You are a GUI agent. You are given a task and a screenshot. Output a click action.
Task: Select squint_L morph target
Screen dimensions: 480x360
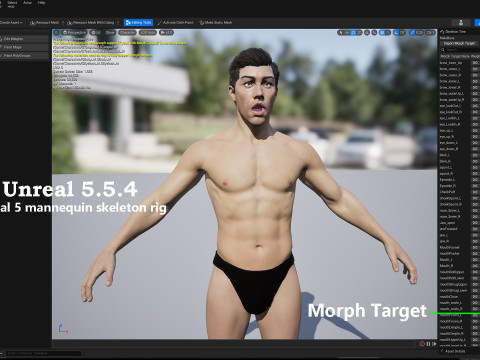446,167
